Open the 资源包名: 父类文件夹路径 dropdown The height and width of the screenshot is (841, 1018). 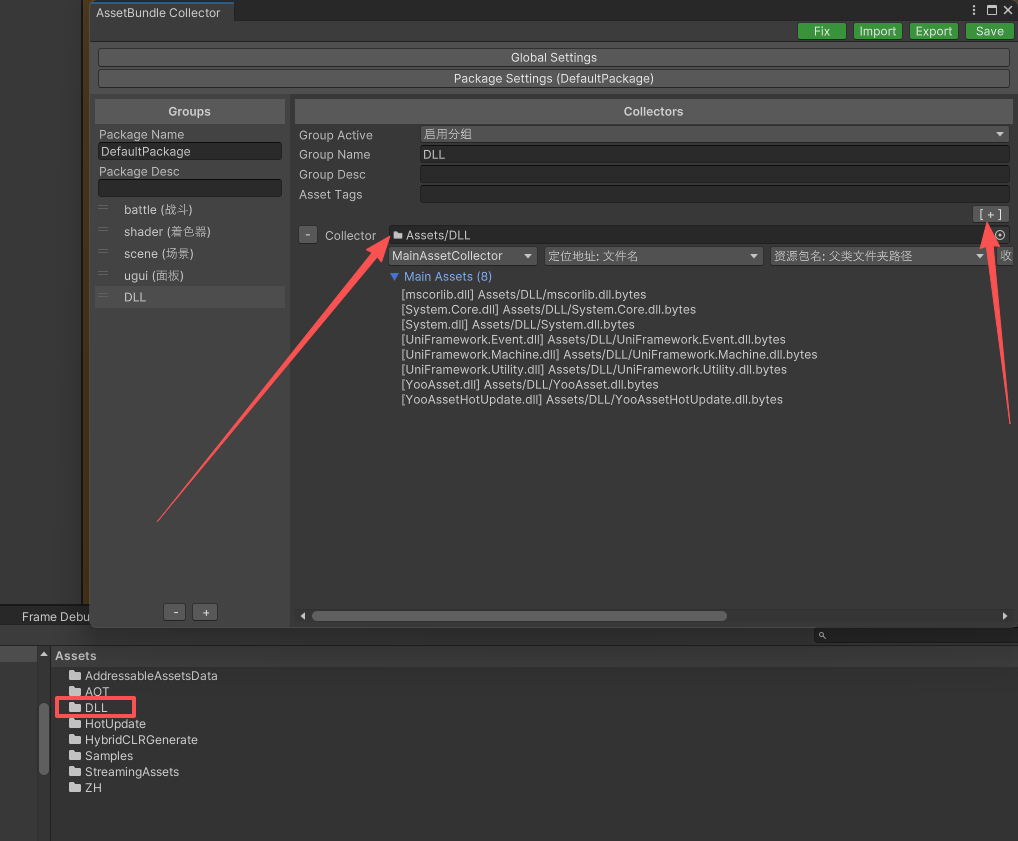pyautogui.click(x=879, y=256)
